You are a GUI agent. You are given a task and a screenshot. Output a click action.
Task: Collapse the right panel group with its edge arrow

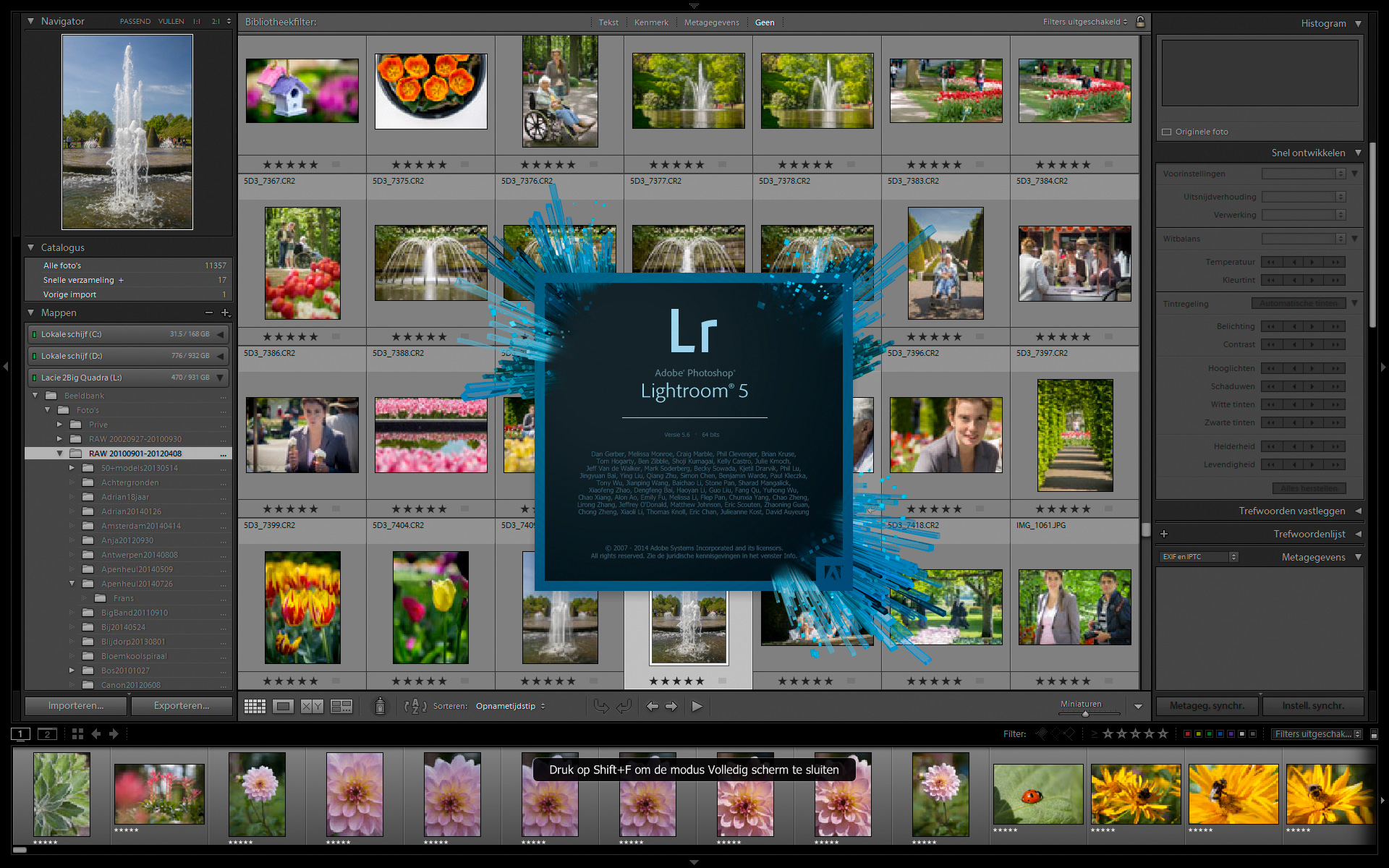pos(1383,367)
